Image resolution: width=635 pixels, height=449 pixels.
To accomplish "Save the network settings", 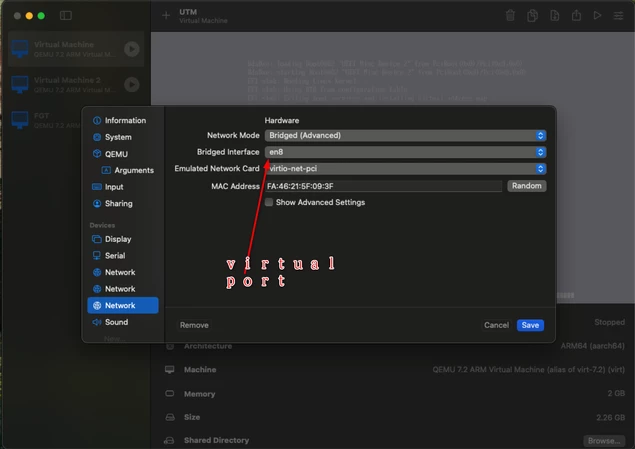I will coord(530,325).
